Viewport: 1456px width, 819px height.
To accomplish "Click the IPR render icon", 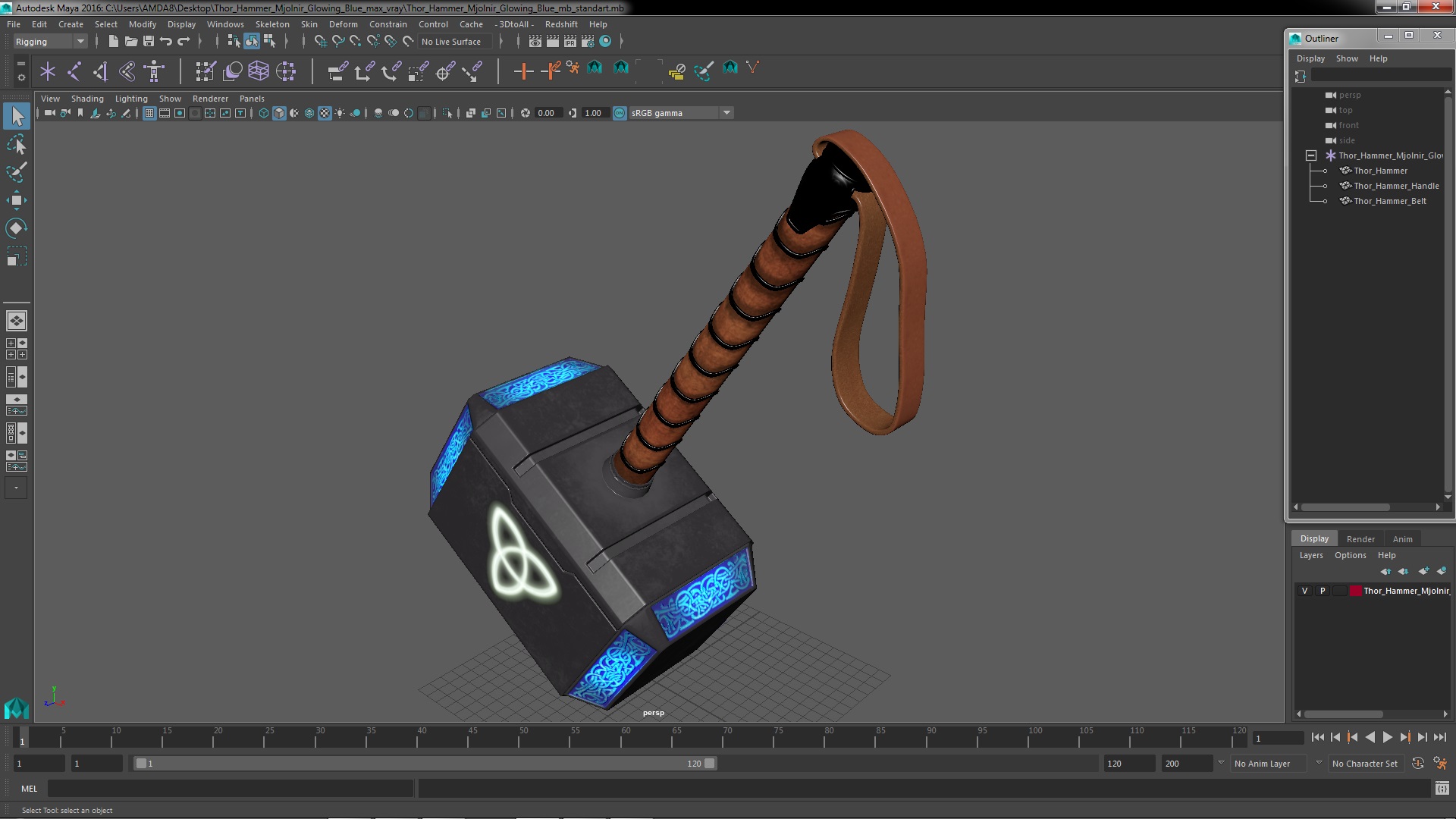I will 570,41.
